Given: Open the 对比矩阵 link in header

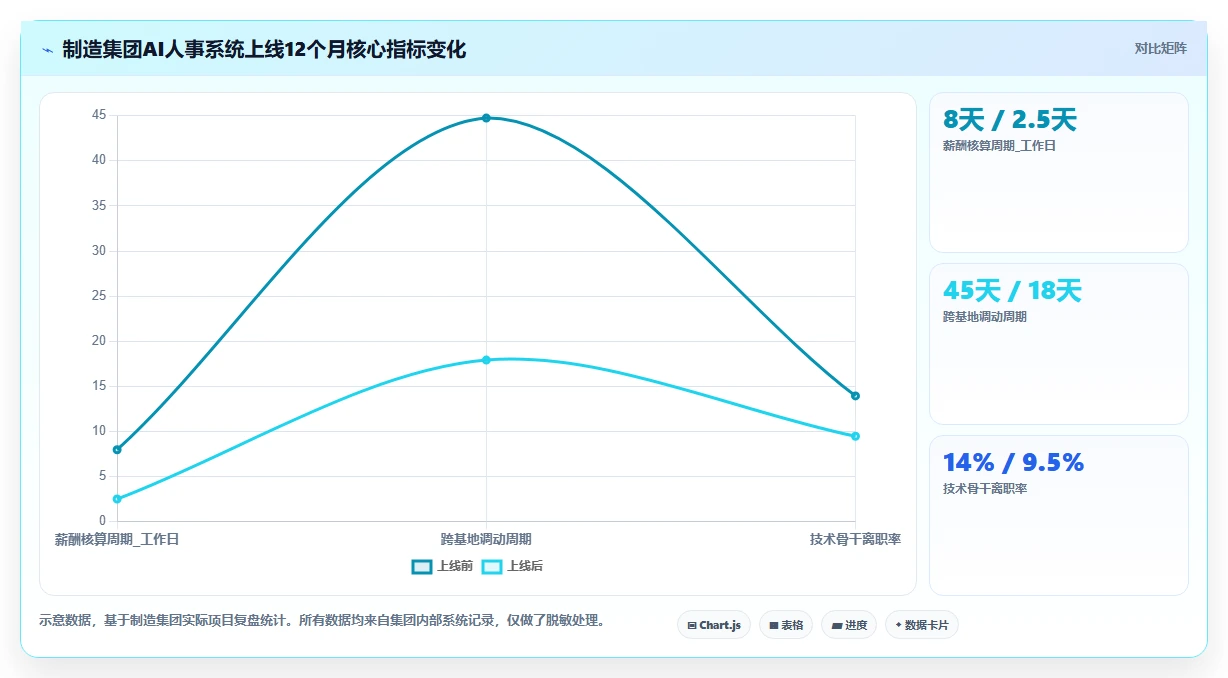Looking at the screenshot, I should pos(1160,49).
